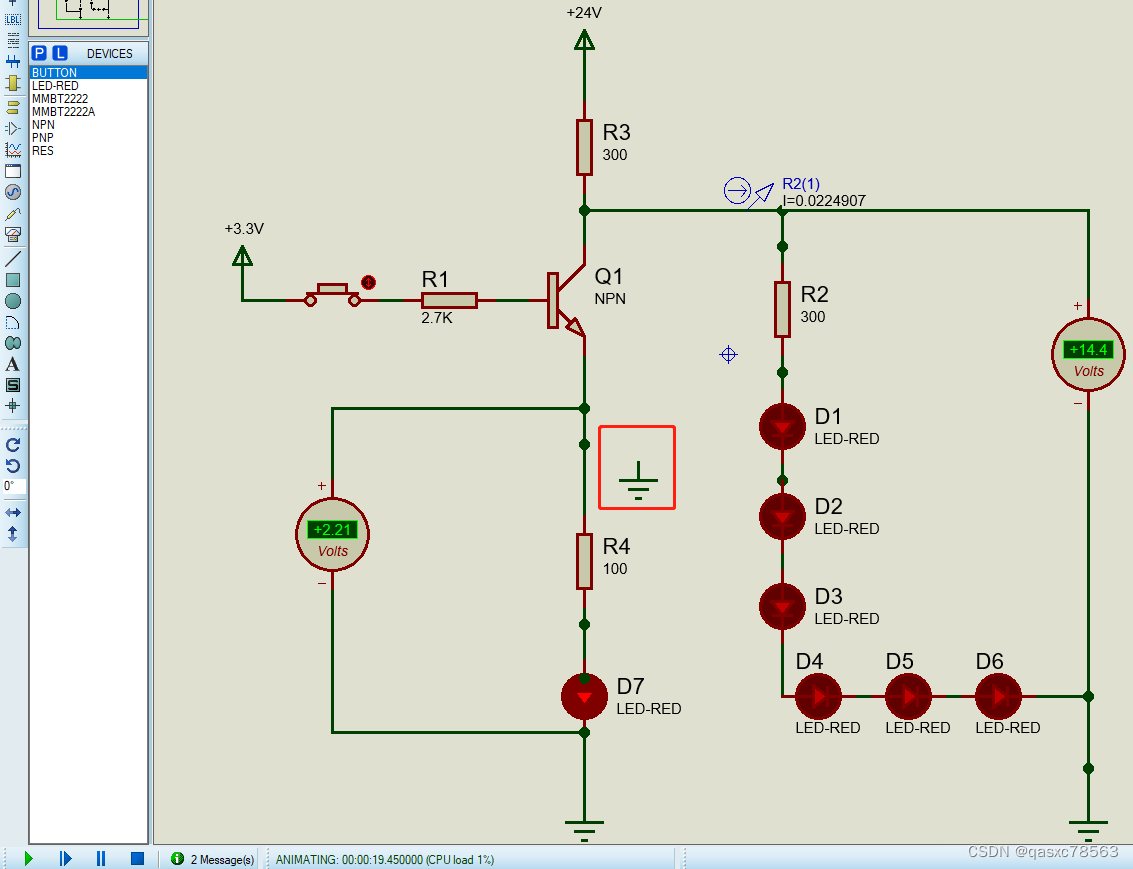Select the 2D symbol tool

click(13, 385)
